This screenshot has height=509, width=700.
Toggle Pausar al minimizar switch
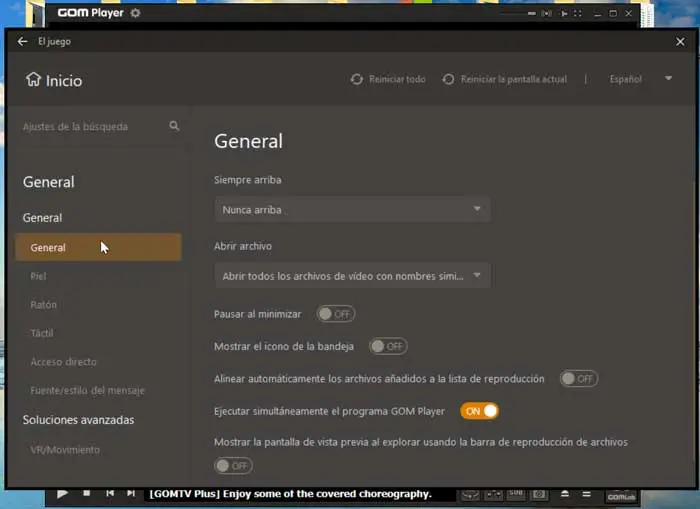point(336,314)
